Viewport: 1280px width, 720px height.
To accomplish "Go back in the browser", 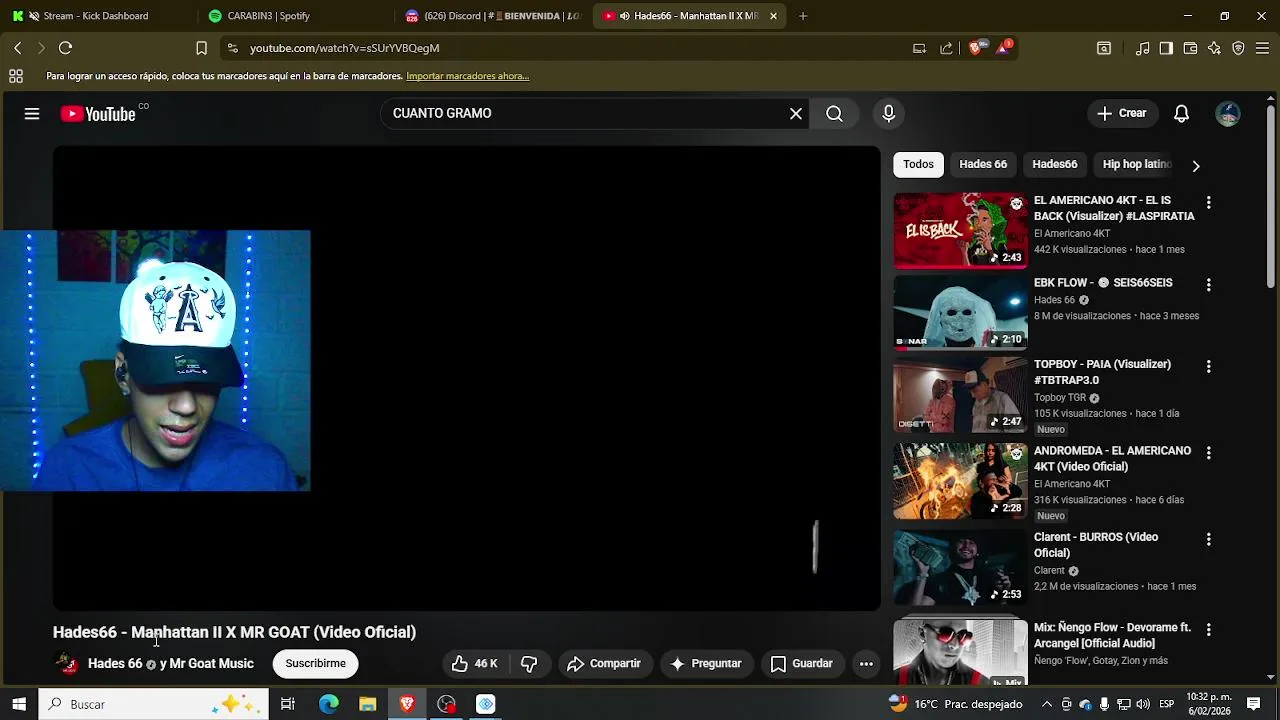I will pos(17,48).
